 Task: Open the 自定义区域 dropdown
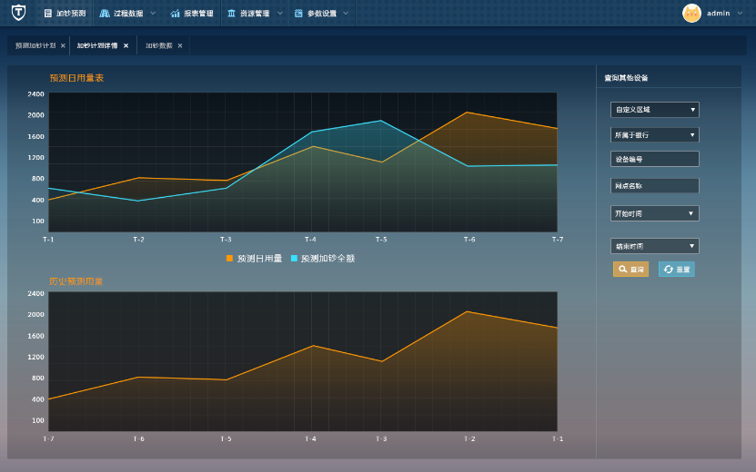pos(654,110)
